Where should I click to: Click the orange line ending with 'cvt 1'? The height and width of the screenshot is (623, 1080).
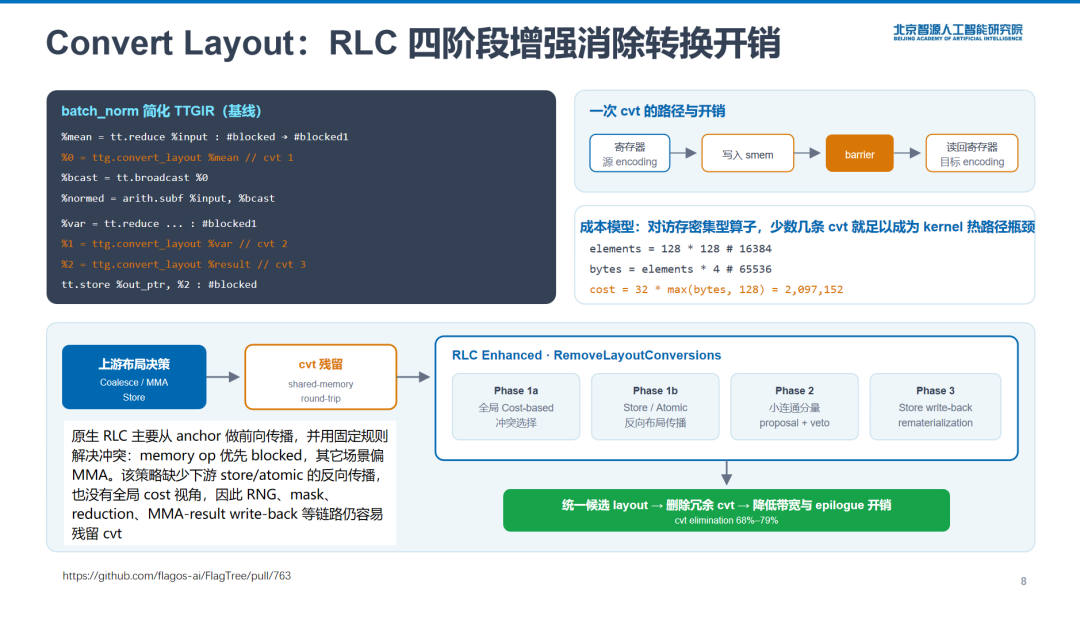tap(177, 158)
